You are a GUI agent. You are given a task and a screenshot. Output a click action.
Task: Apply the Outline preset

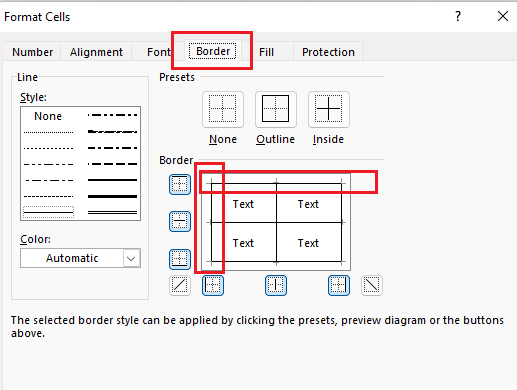(x=276, y=109)
